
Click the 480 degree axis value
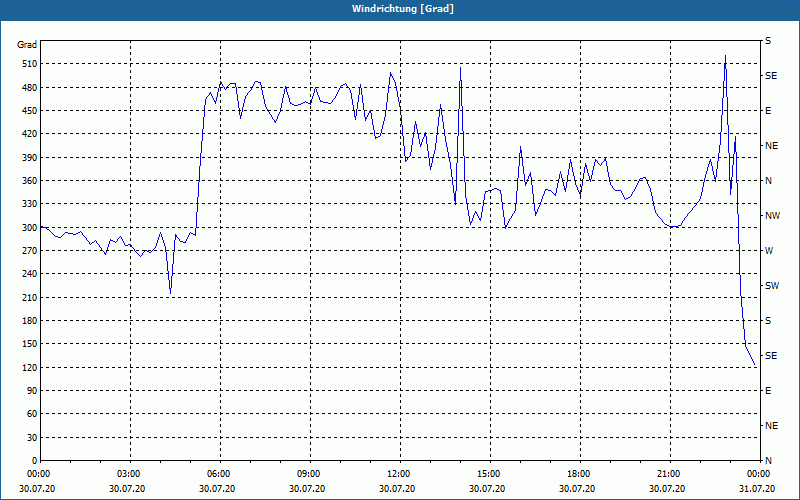click(x=30, y=88)
